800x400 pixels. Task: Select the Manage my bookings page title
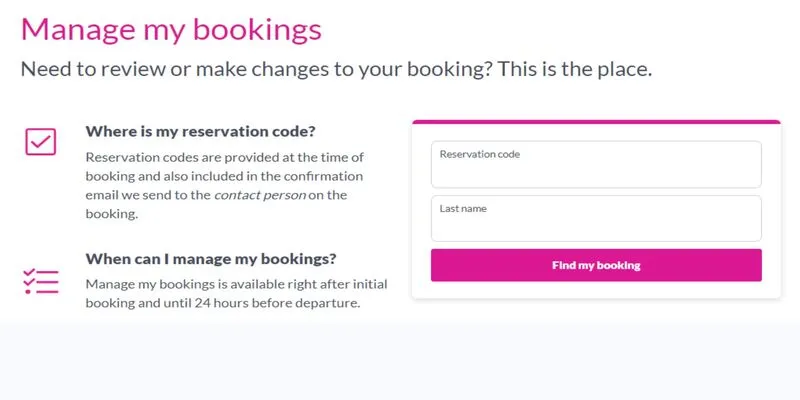pos(171,30)
